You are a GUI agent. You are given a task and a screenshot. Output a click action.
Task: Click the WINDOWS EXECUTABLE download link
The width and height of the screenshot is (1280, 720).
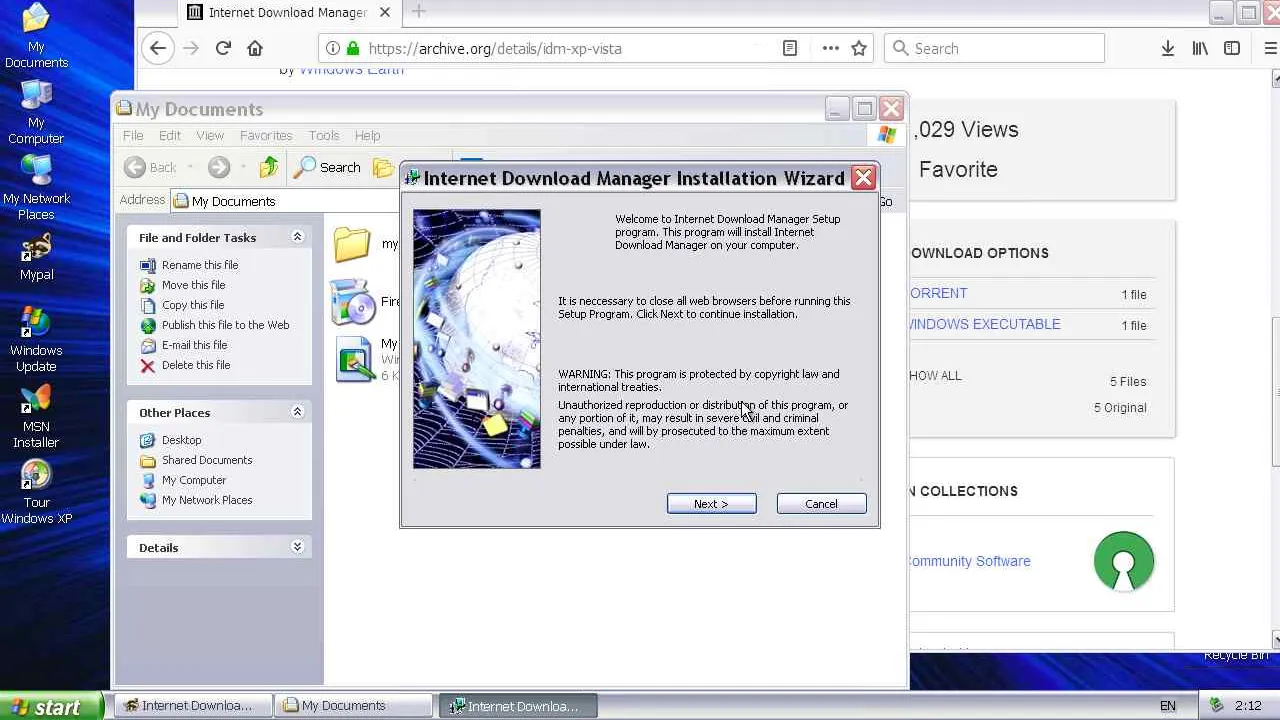pos(985,324)
